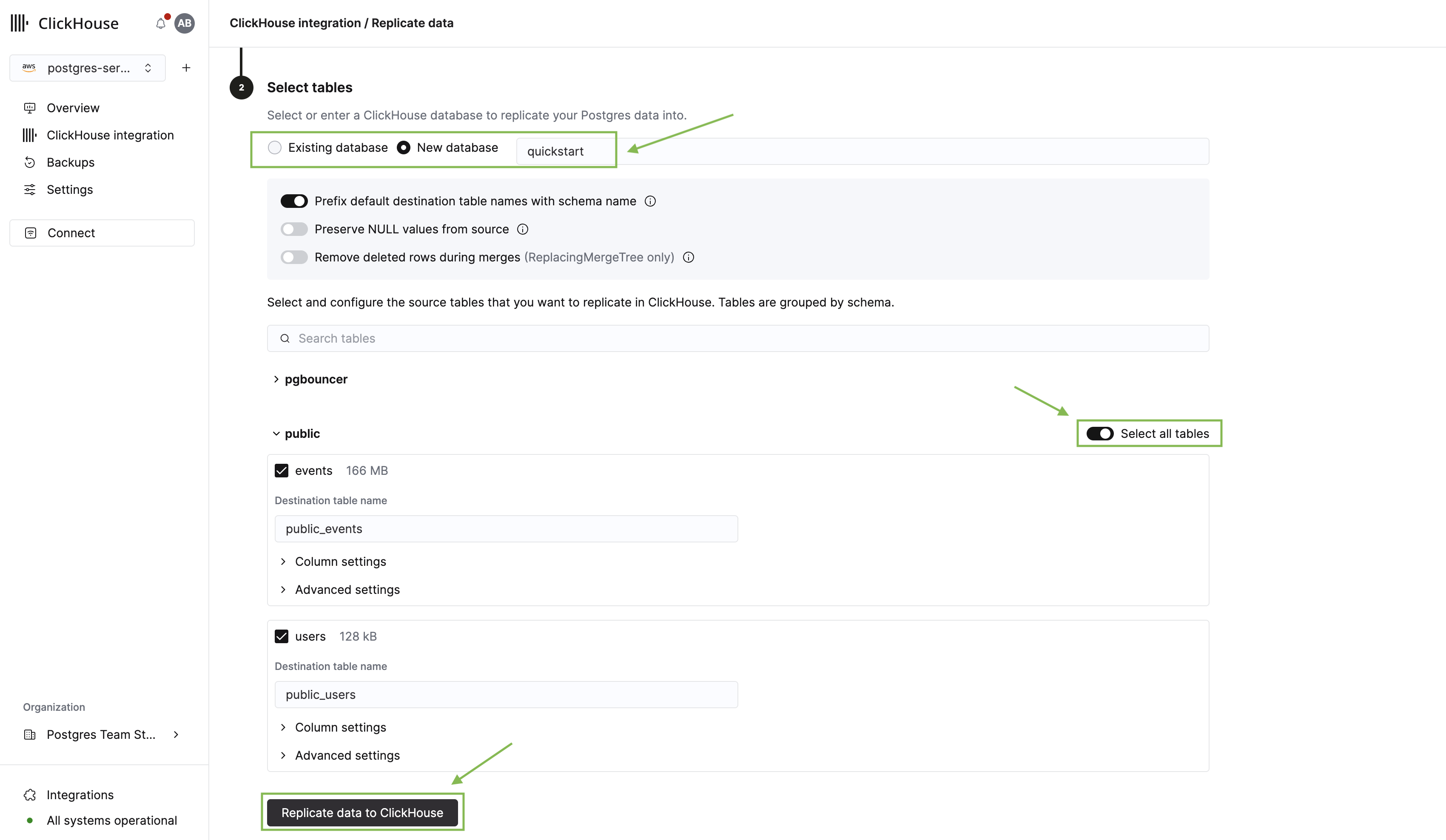1446x840 pixels.
Task: Open the notification bell
Action: (x=160, y=23)
